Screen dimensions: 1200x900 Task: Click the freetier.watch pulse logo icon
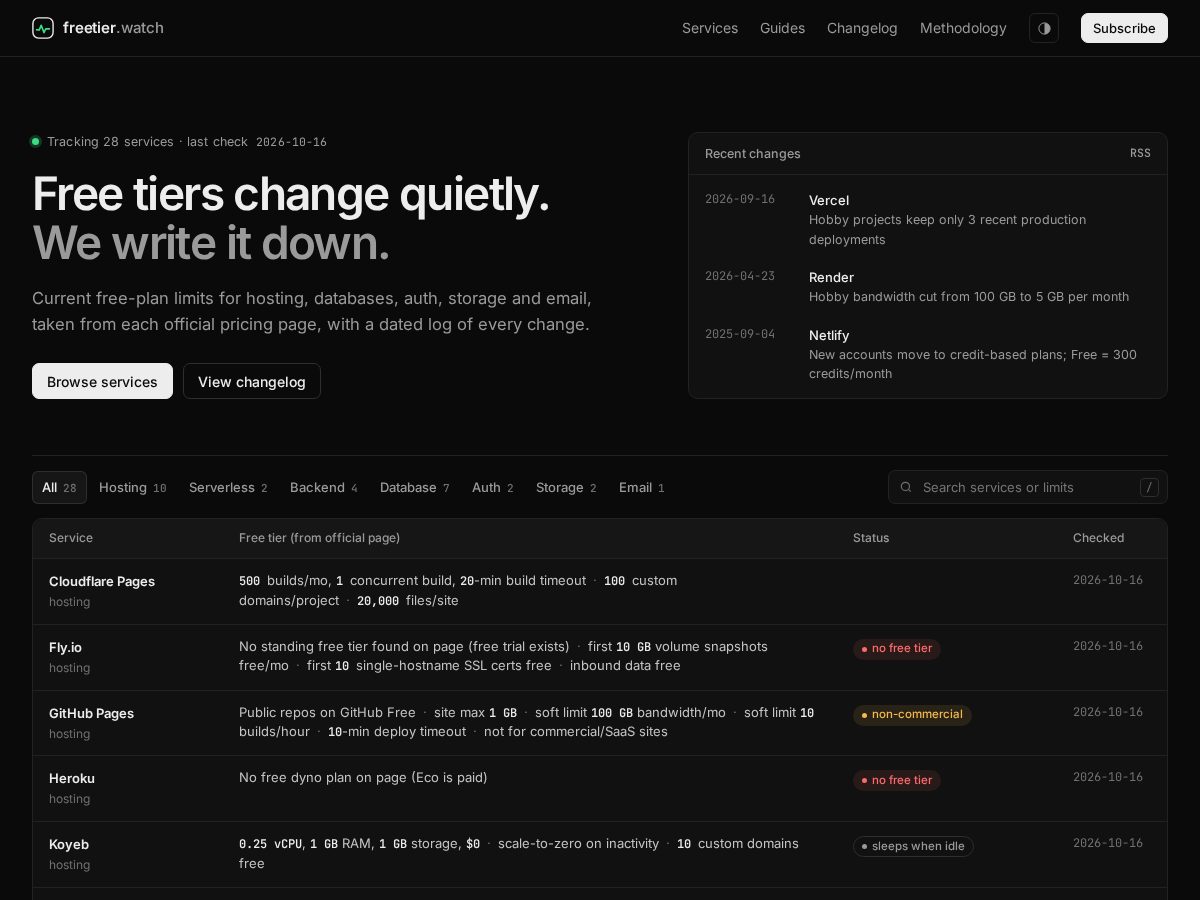click(x=43, y=28)
